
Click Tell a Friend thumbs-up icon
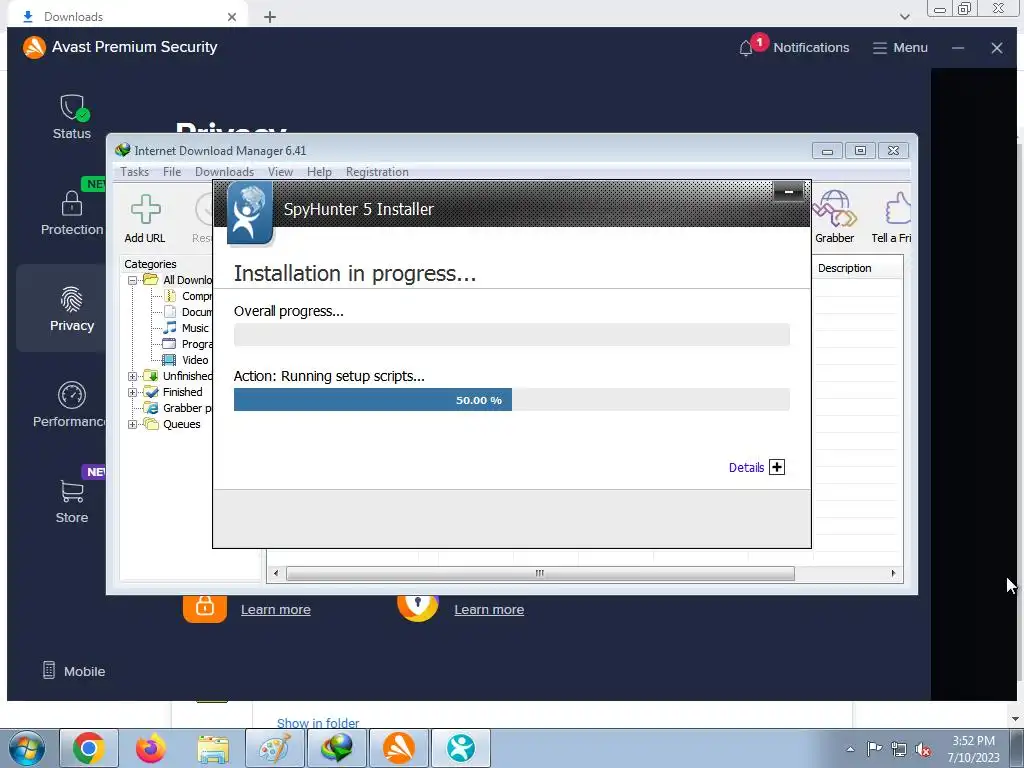coord(892,217)
